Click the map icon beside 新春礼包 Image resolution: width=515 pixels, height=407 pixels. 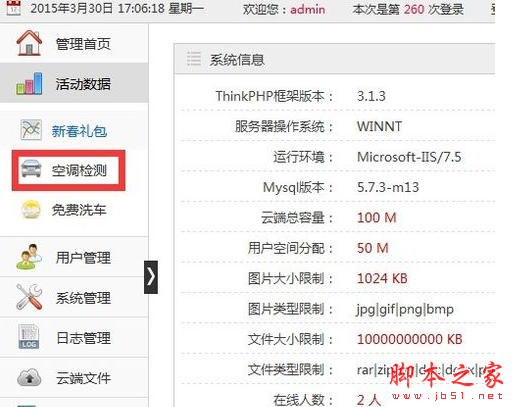31,129
